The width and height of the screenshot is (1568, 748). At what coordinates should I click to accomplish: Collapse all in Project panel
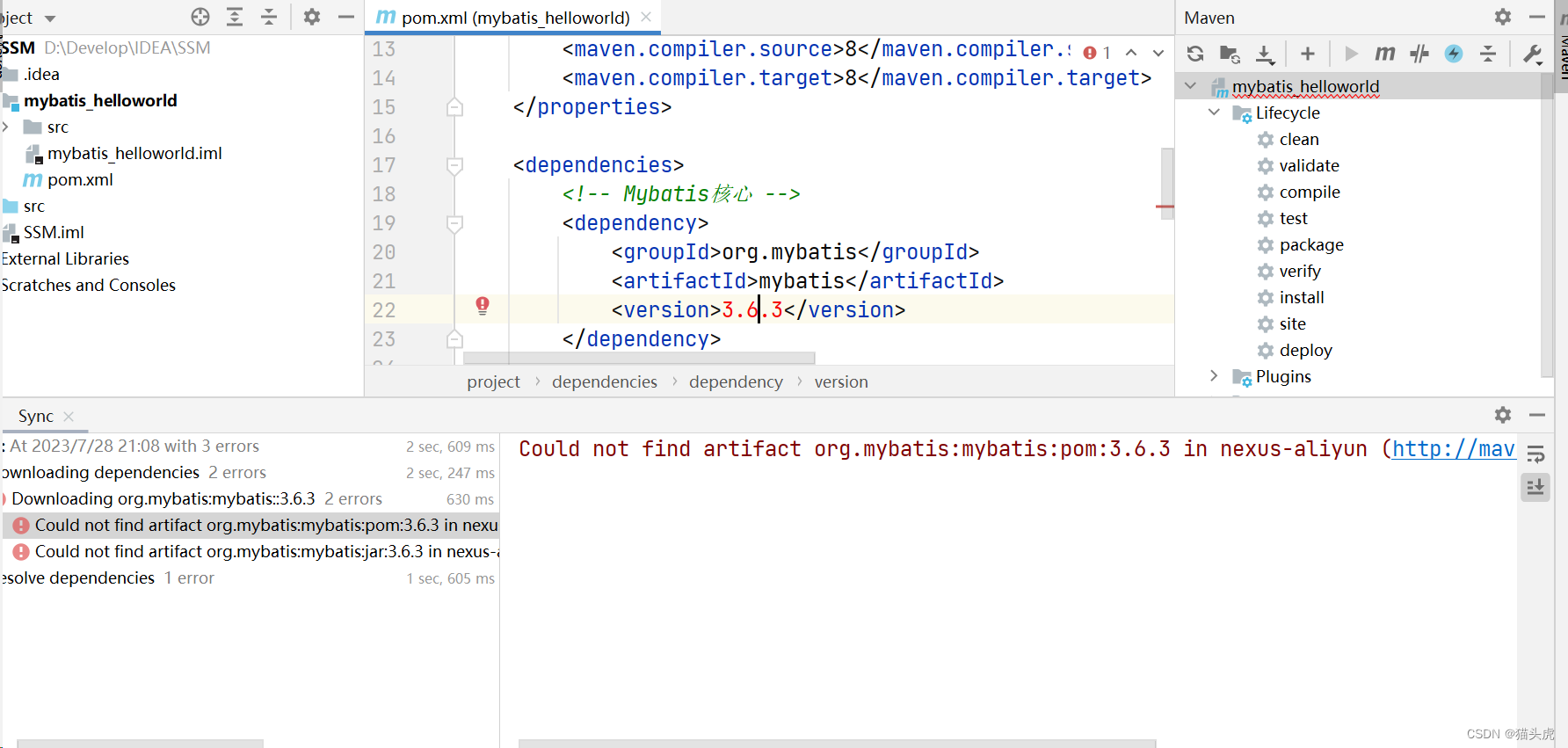[269, 17]
